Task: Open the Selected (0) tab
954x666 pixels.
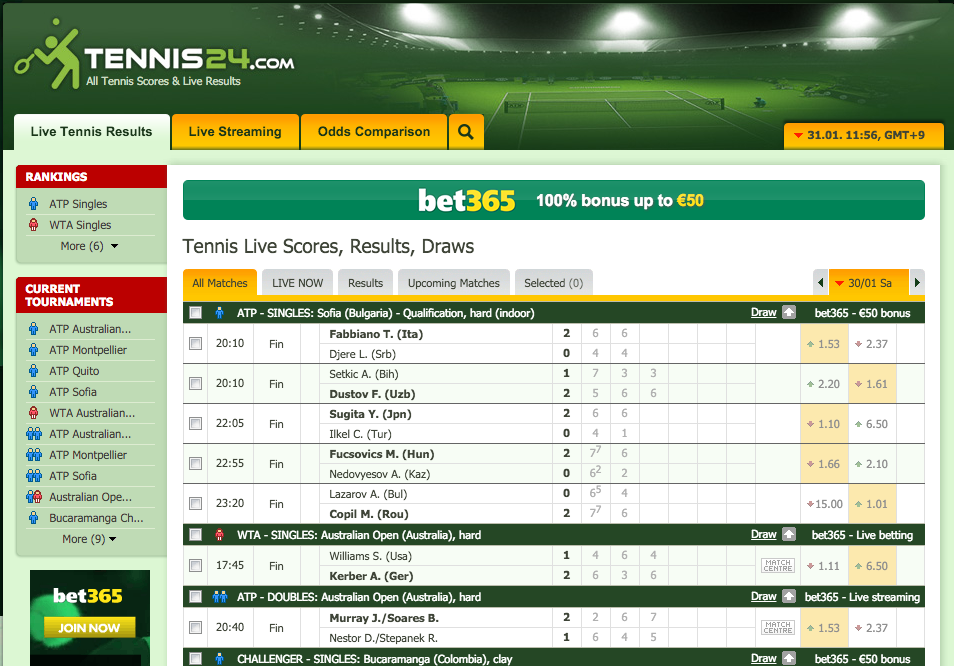Action: tap(554, 283)
